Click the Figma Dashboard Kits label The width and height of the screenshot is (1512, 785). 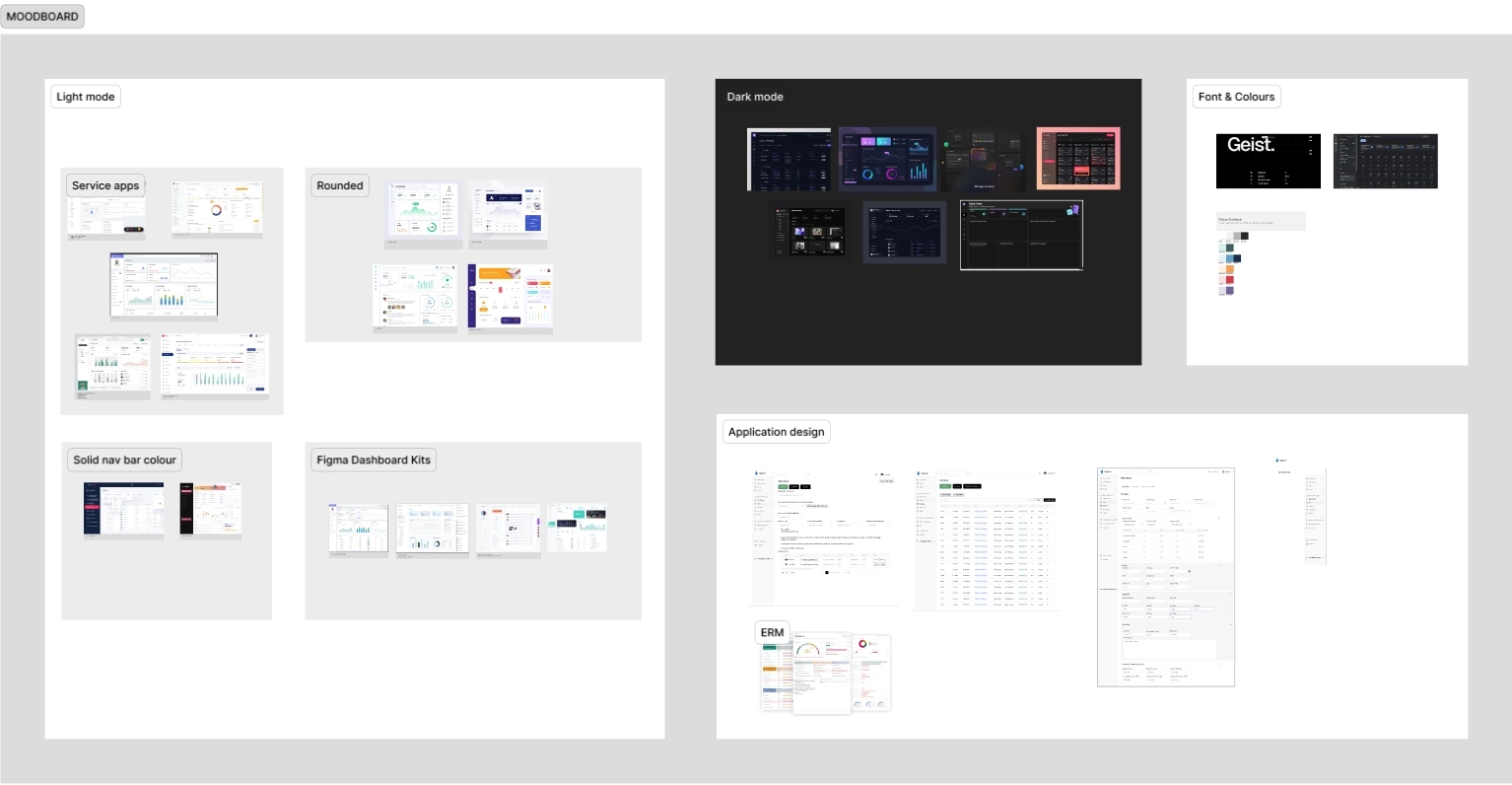point(374,460)
